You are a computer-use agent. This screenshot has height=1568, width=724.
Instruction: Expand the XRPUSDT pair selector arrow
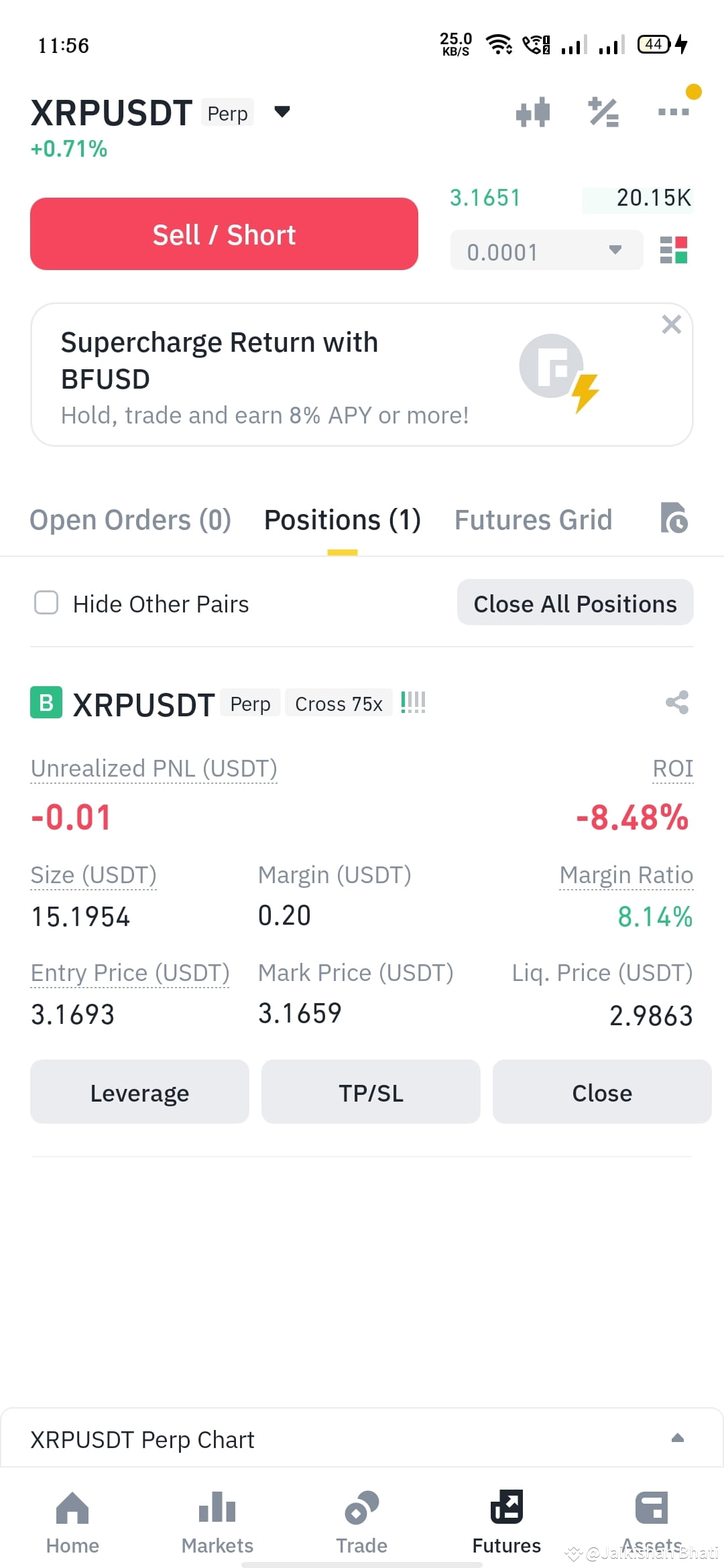282,112
